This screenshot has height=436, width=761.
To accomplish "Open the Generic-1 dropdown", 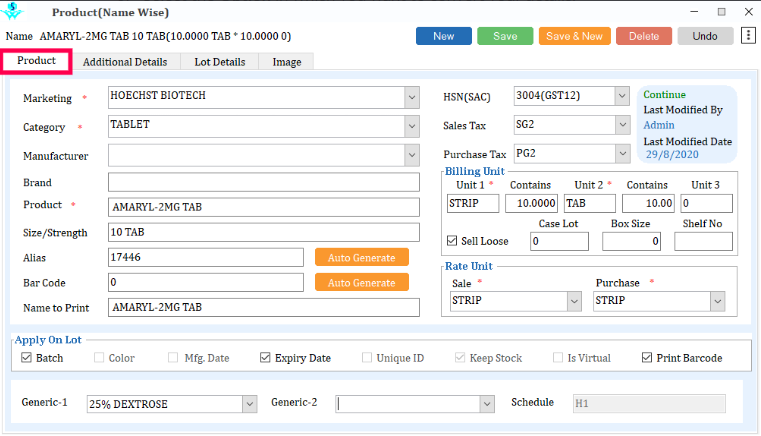I will pyautogui.click(x=248, y=404).
